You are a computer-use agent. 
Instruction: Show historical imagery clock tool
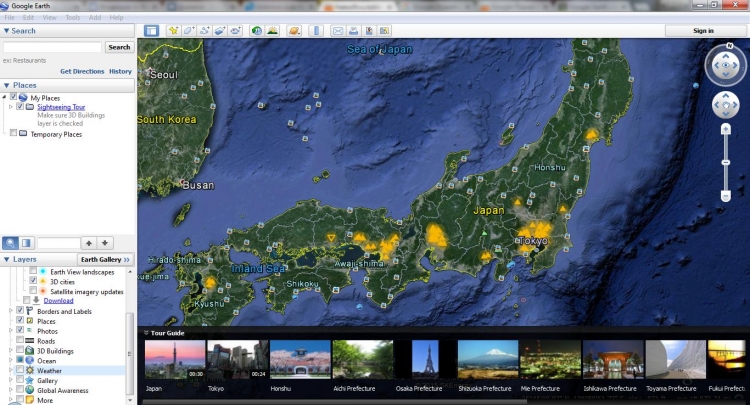[x=257, y=31]
